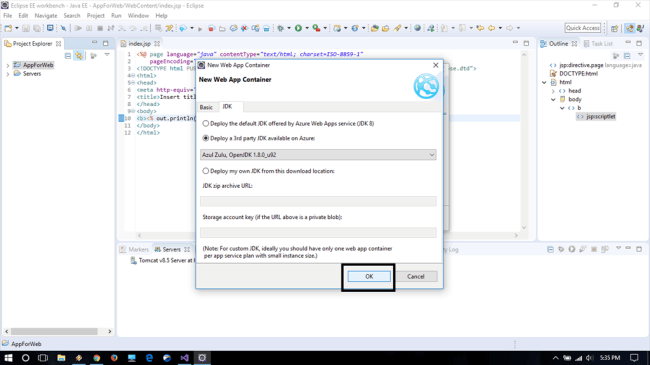This screenshot has height=365, width=650.
Task: Collapse the b node in Outline
Action: (x=562, y=108)
